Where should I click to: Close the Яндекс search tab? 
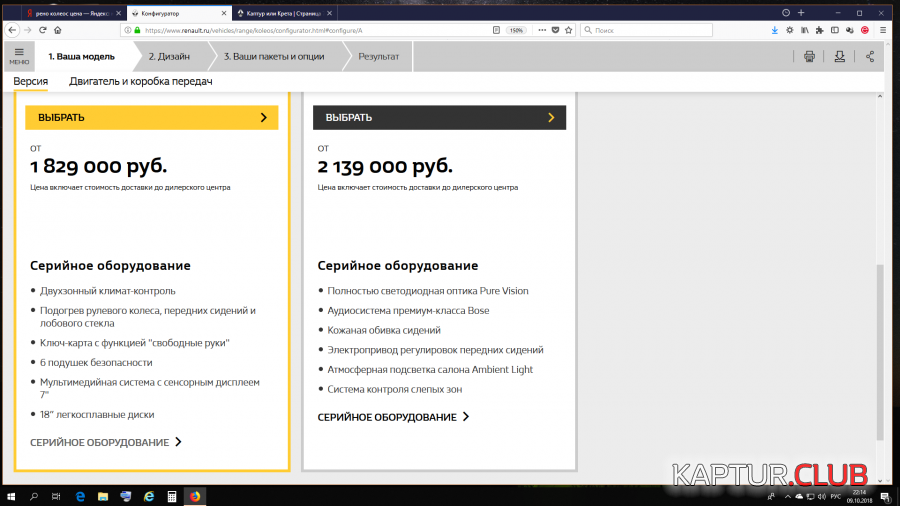point(118,13)
